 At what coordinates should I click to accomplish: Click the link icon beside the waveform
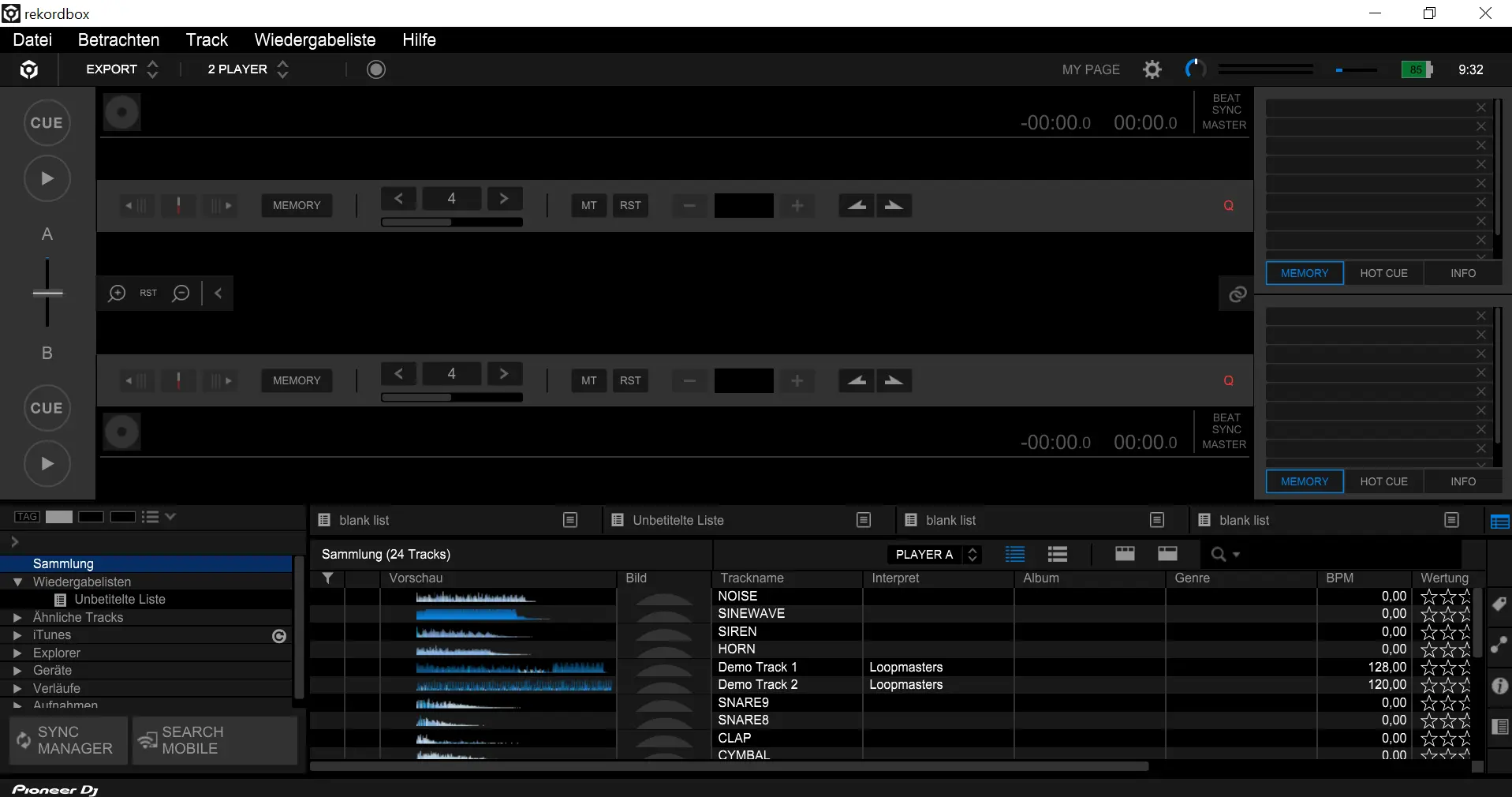click(1237, 294)
